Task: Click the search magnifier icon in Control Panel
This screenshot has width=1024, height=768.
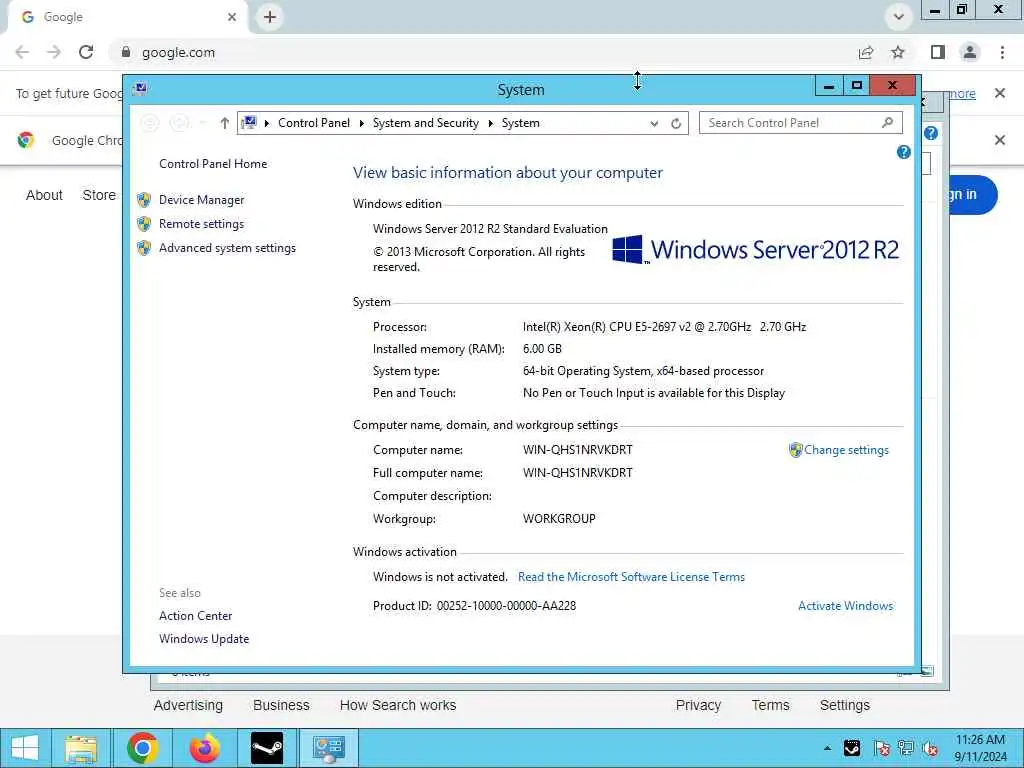Action: tap(887, 123)
